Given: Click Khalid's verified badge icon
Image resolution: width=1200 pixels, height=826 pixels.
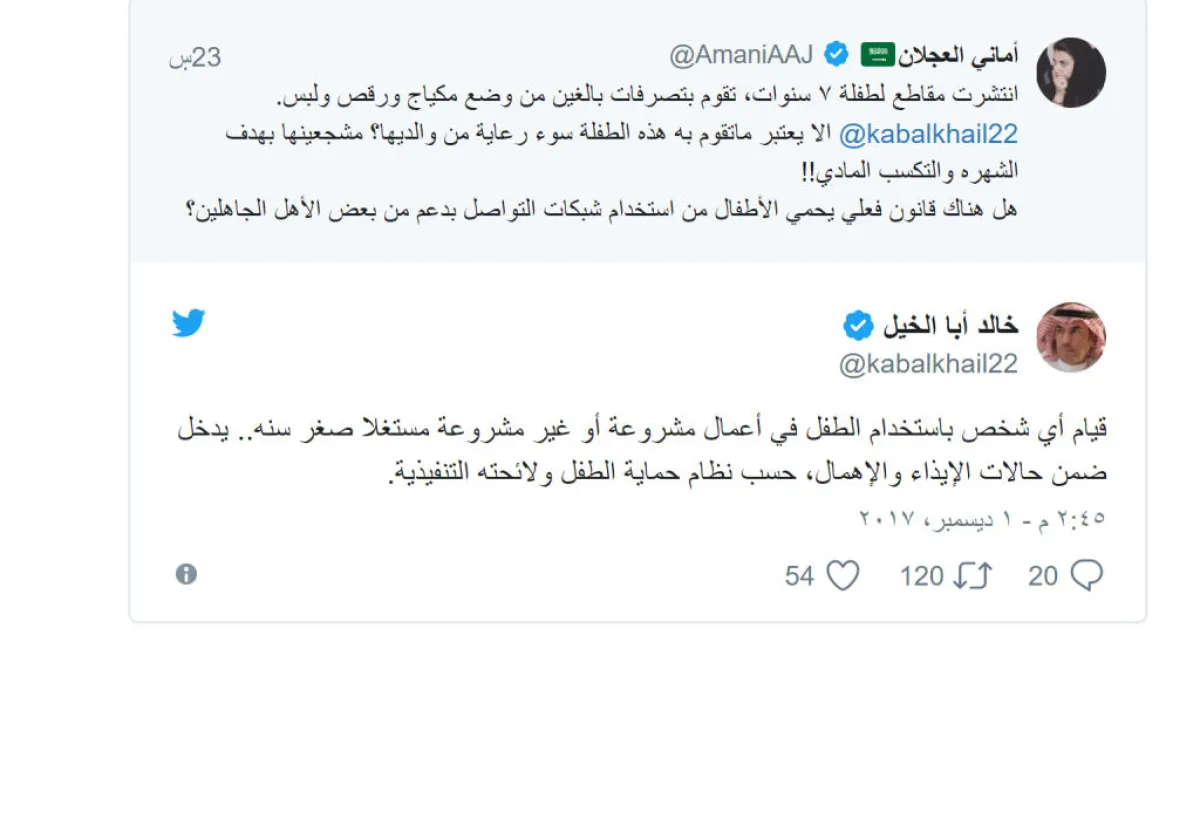Looking at the screenshot, I should [857, 325].
